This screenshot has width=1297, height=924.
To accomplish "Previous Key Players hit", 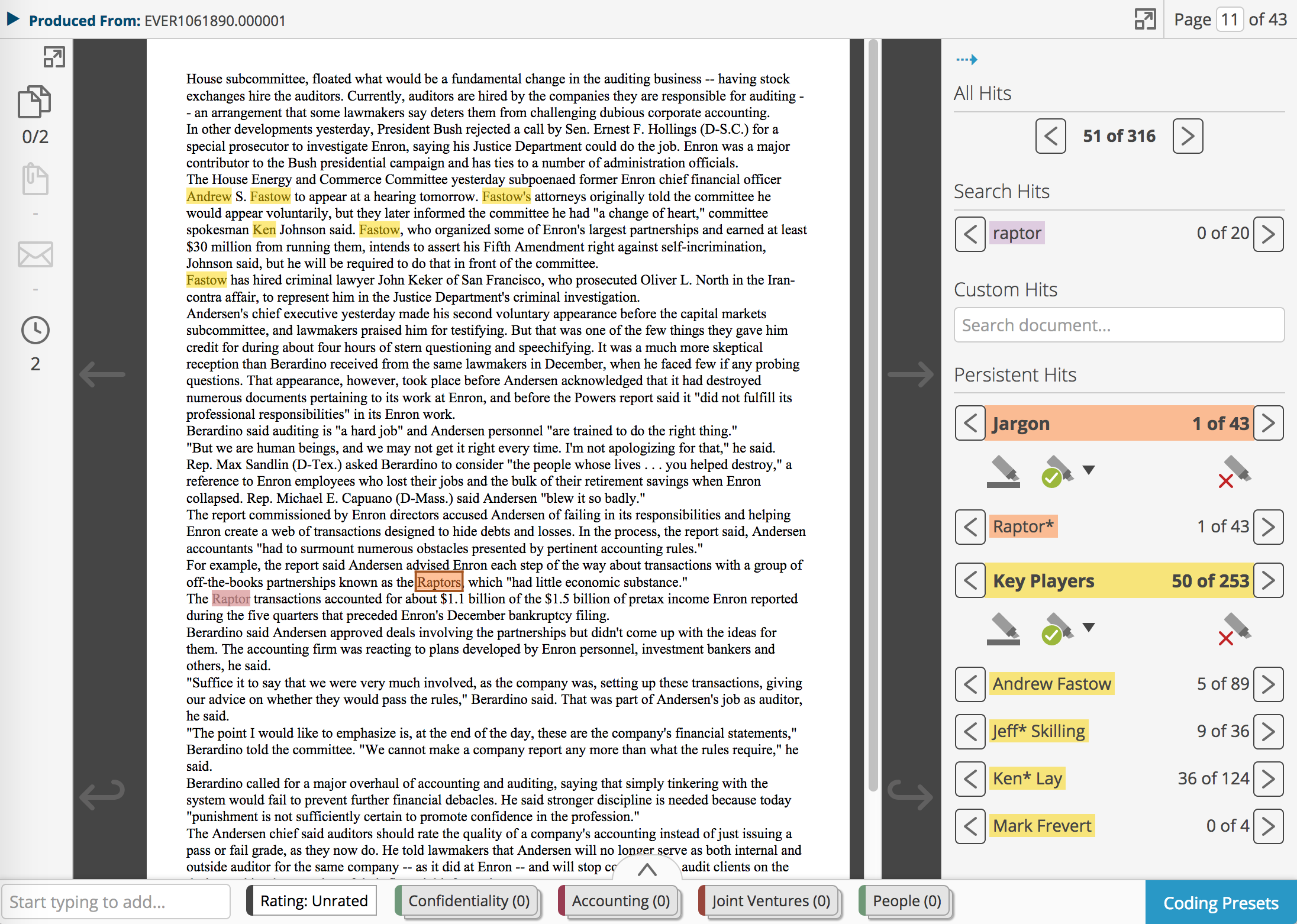I will (x=970, y=580).
